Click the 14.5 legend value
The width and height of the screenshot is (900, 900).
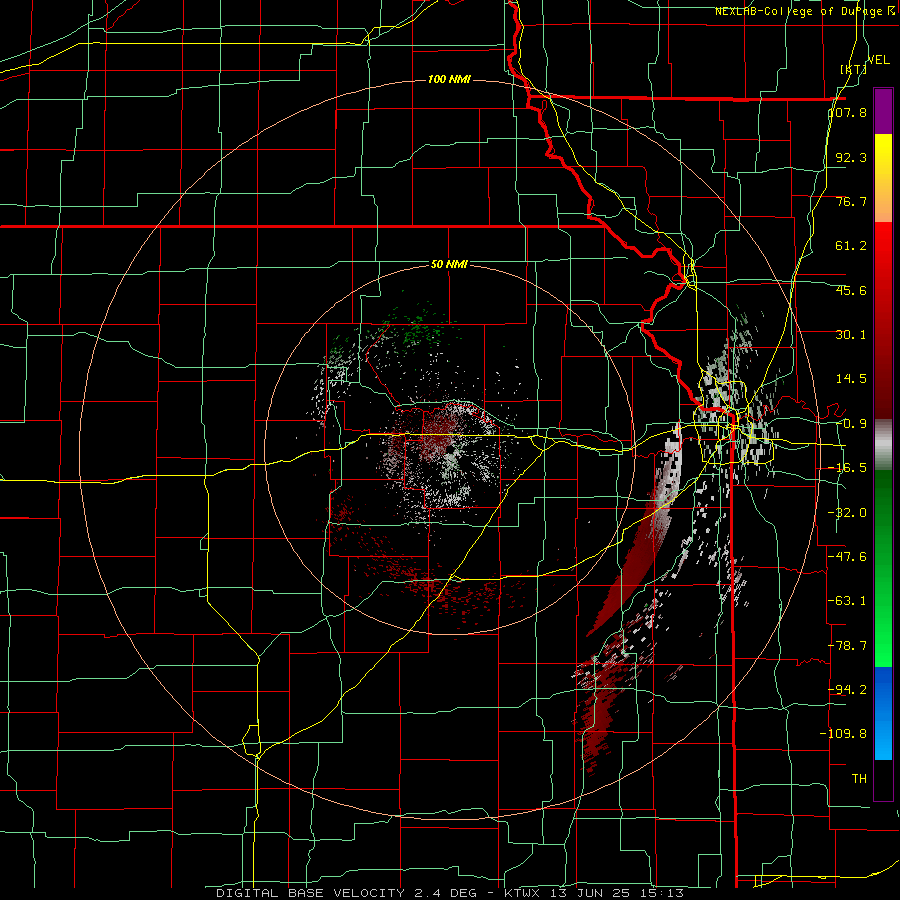pos(851,379)
